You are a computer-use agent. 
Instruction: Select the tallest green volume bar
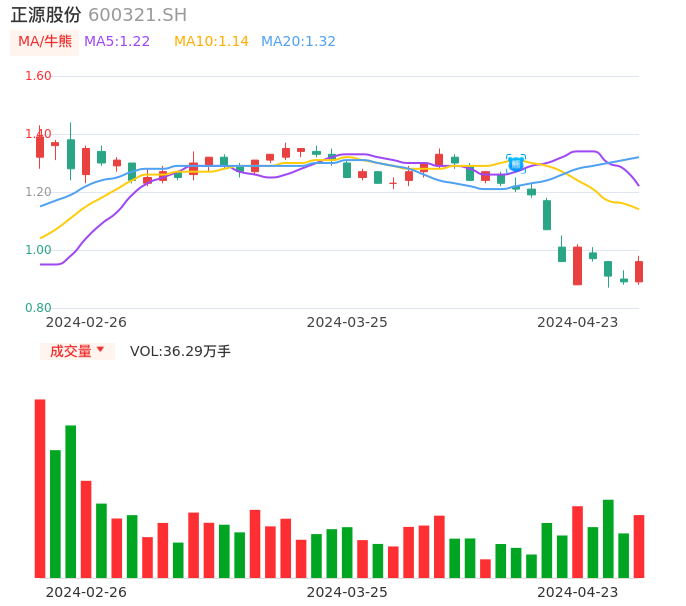71,501
